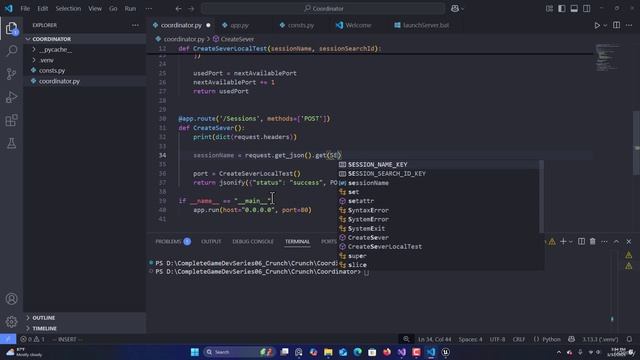Go back with the navigation arrow
The height and width of the screenshot is (360, 640).
tap(178, 9)
